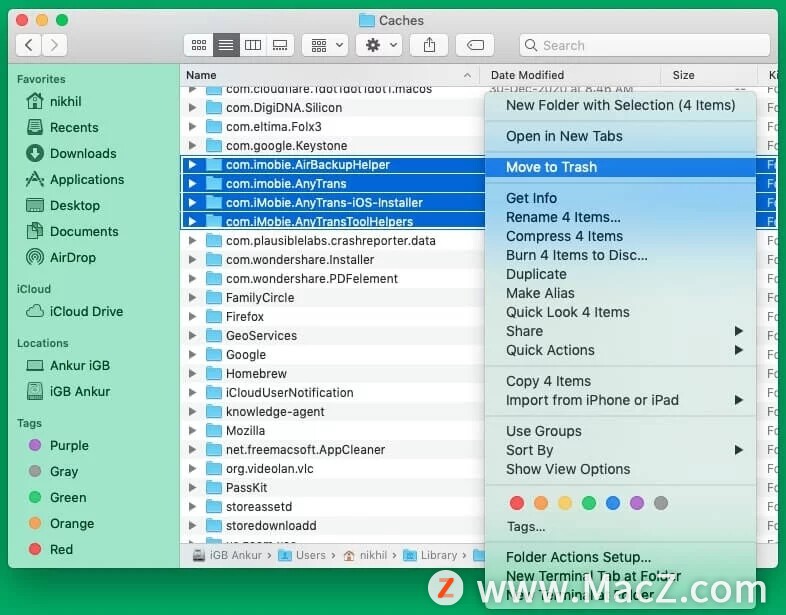Viewport: 786px width, 615px height.
Task: Click into the Search field
Action: click(645, 46)
